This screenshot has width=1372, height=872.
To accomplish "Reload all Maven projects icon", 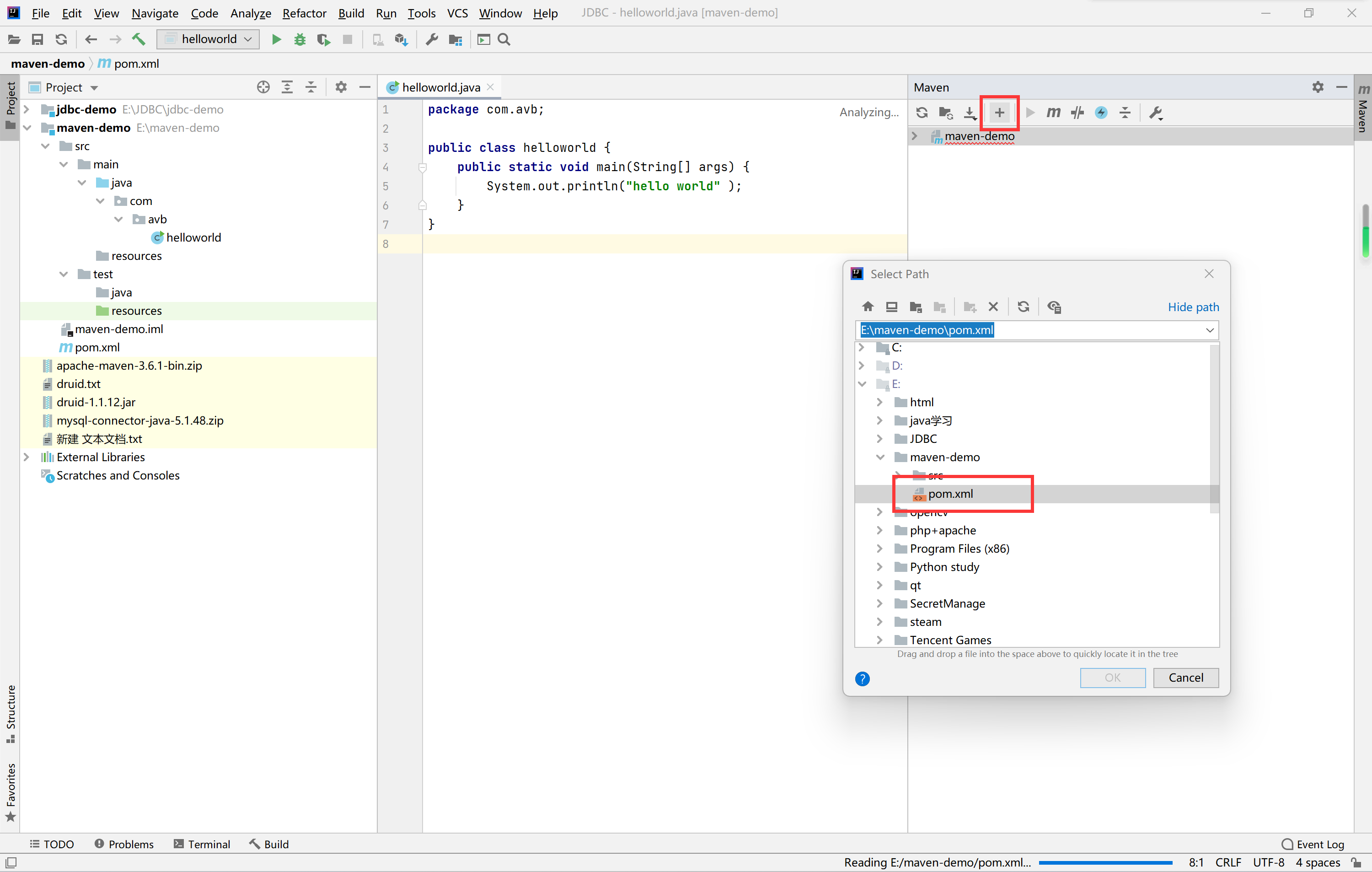I will (x=922, y=113).
